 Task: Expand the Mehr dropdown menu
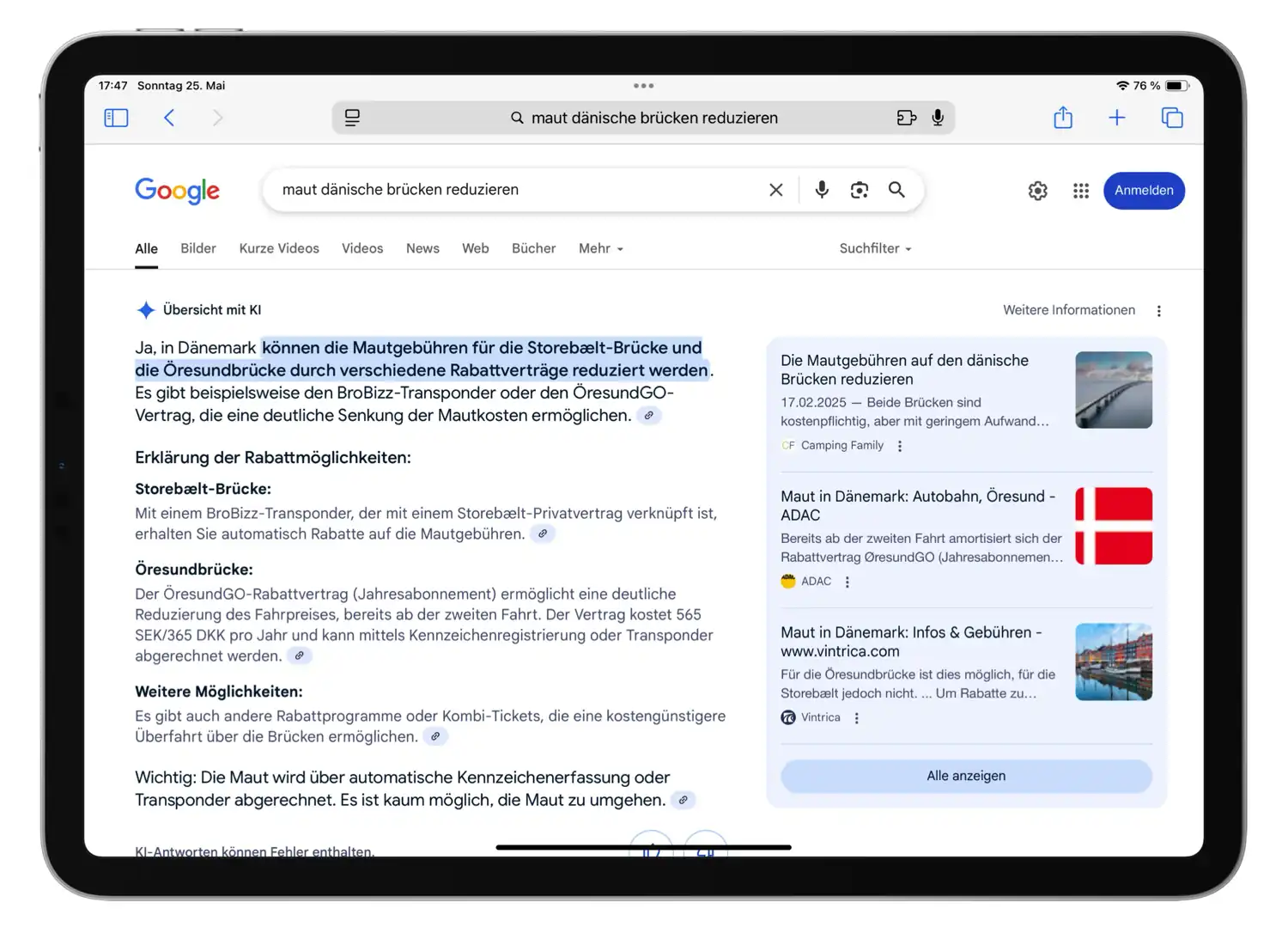(600, 248)
